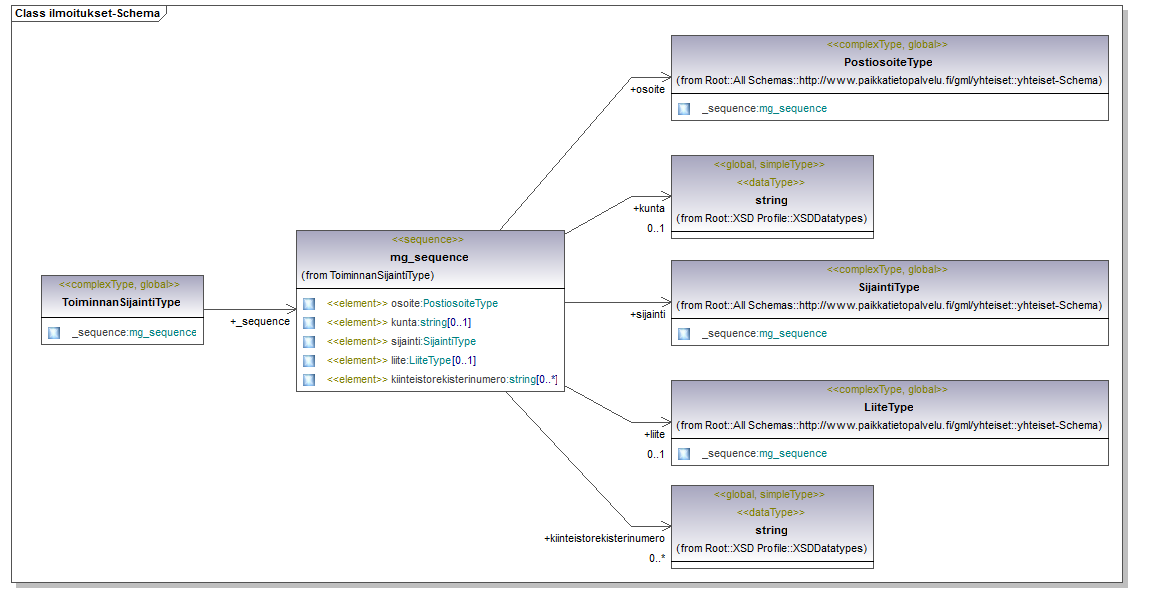This screenshot has width=1149, height=603.
Task: Select the ToiminnanSijaintiType class header
Action: [122, 303]
